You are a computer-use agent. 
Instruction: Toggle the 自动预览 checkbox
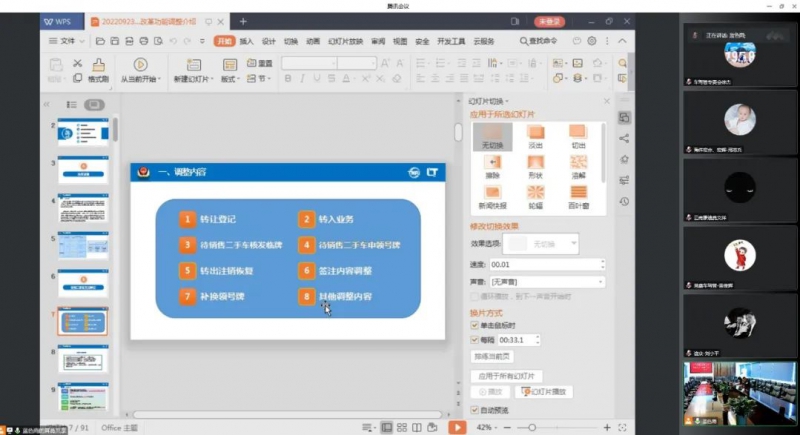(474, 410)
